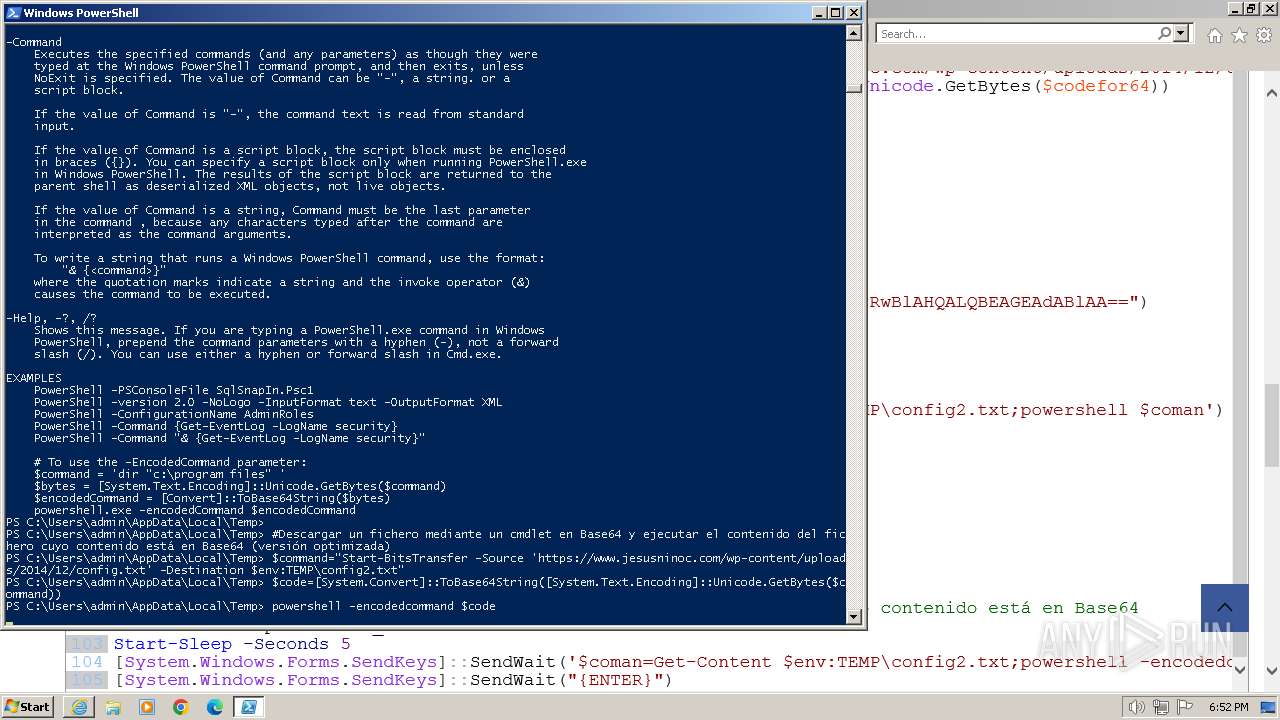Launch Google Chrome from the taskbar
This screenshot has width=1280, height=720.
(181, 707)
